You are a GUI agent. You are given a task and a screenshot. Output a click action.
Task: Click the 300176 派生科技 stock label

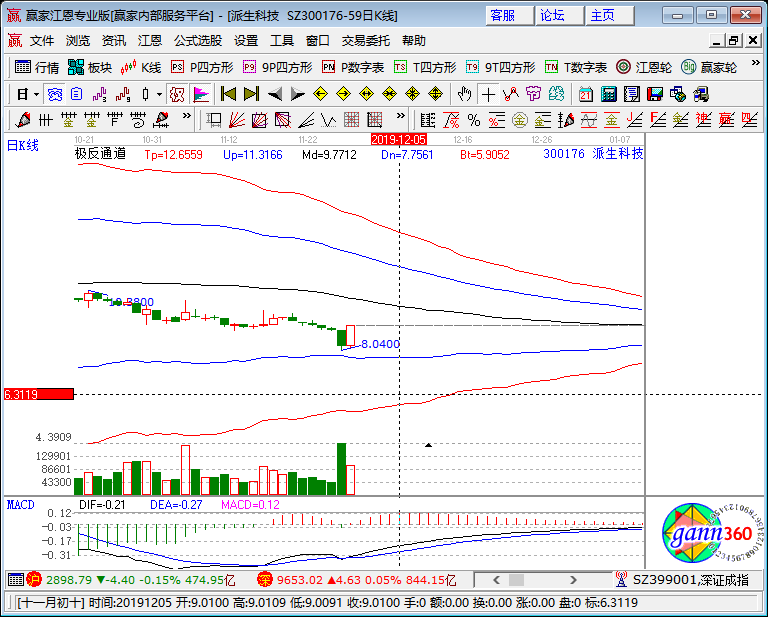tap(593, 154)
